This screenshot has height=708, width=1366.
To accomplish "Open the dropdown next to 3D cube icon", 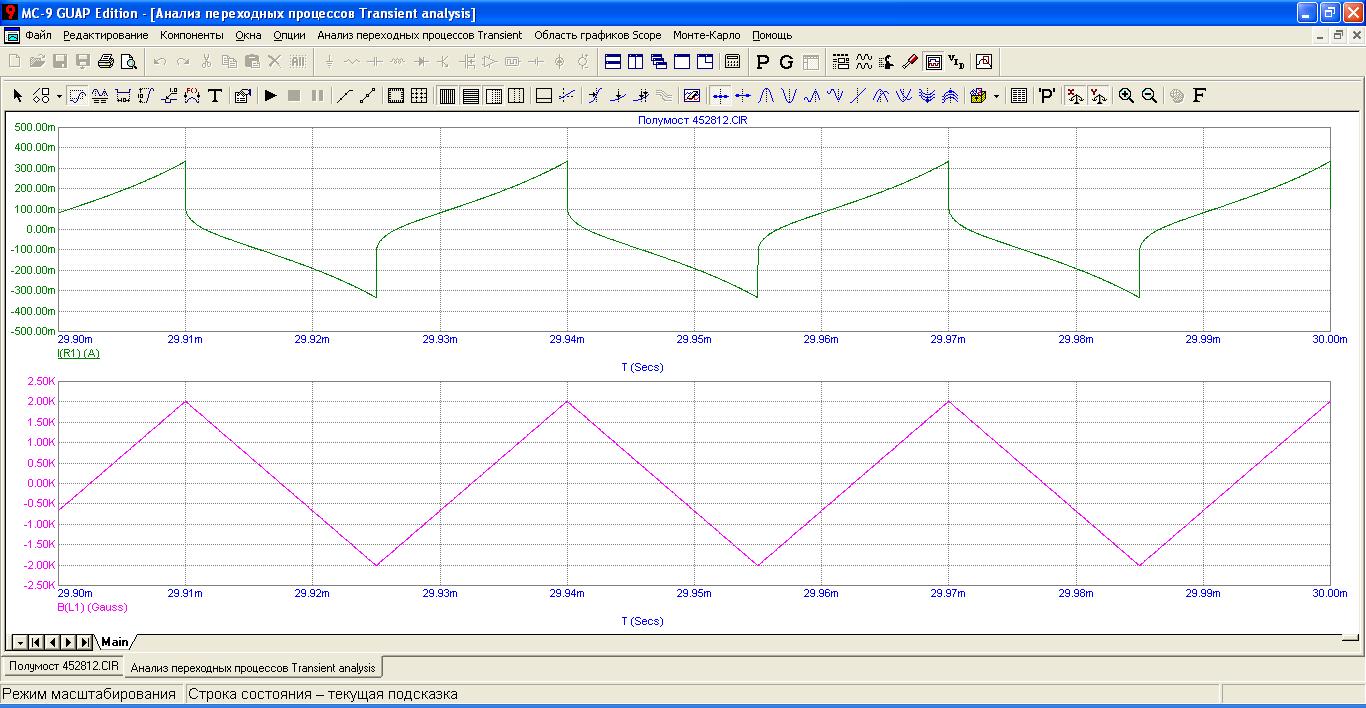I will pos(996,97).
